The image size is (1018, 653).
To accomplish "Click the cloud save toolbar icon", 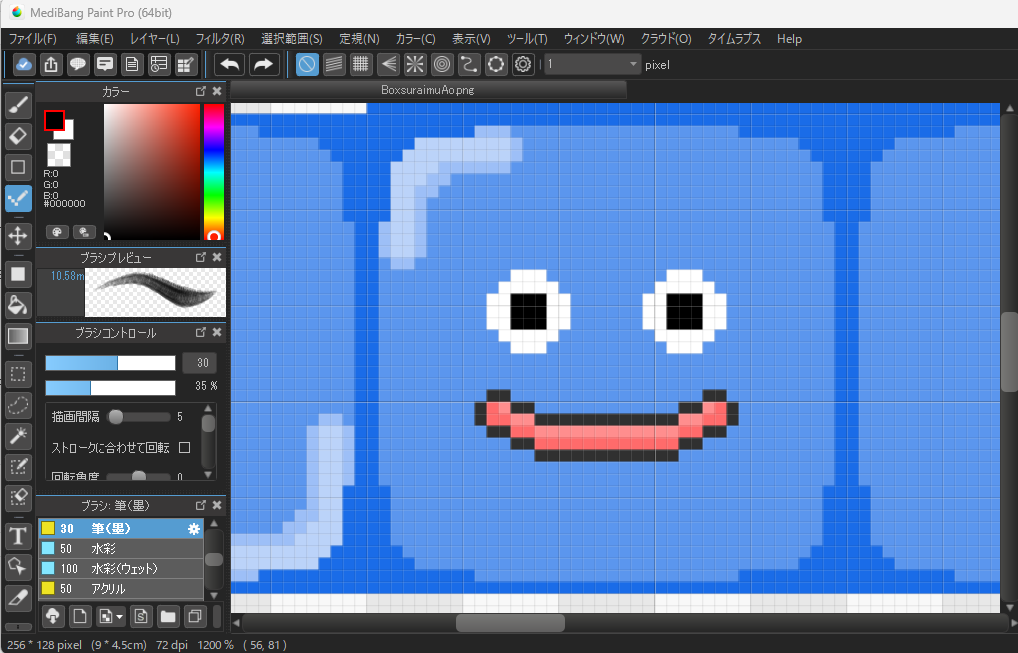I will pos(24,64).
